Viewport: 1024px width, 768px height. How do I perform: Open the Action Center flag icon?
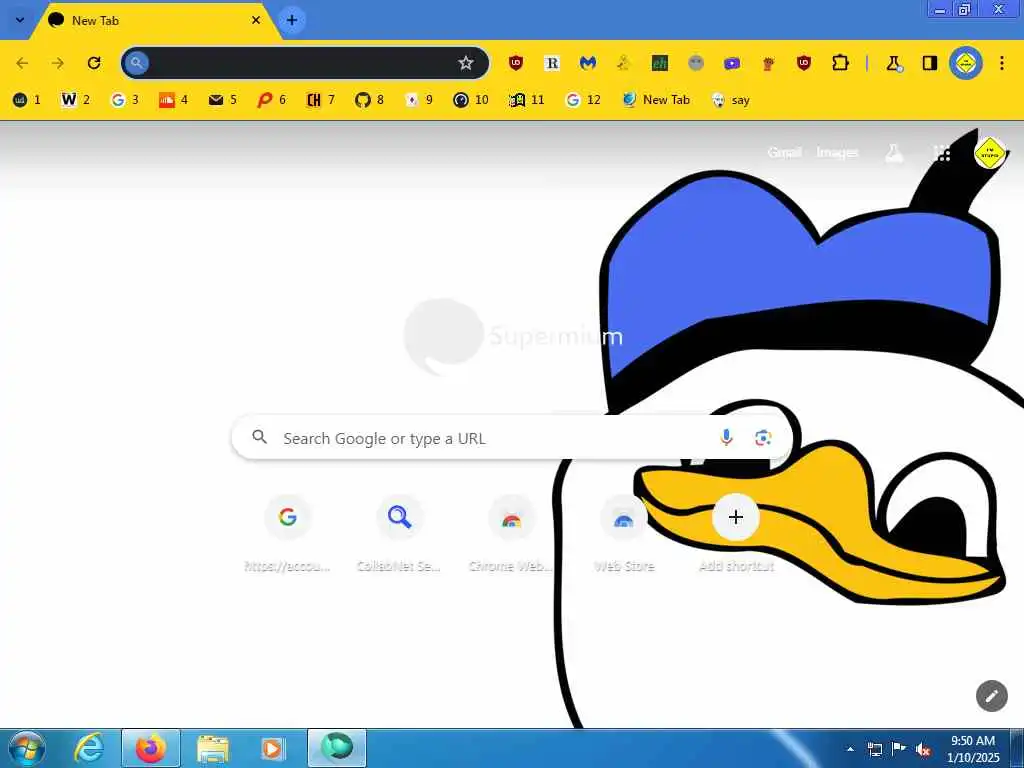(x=899, y=749)
